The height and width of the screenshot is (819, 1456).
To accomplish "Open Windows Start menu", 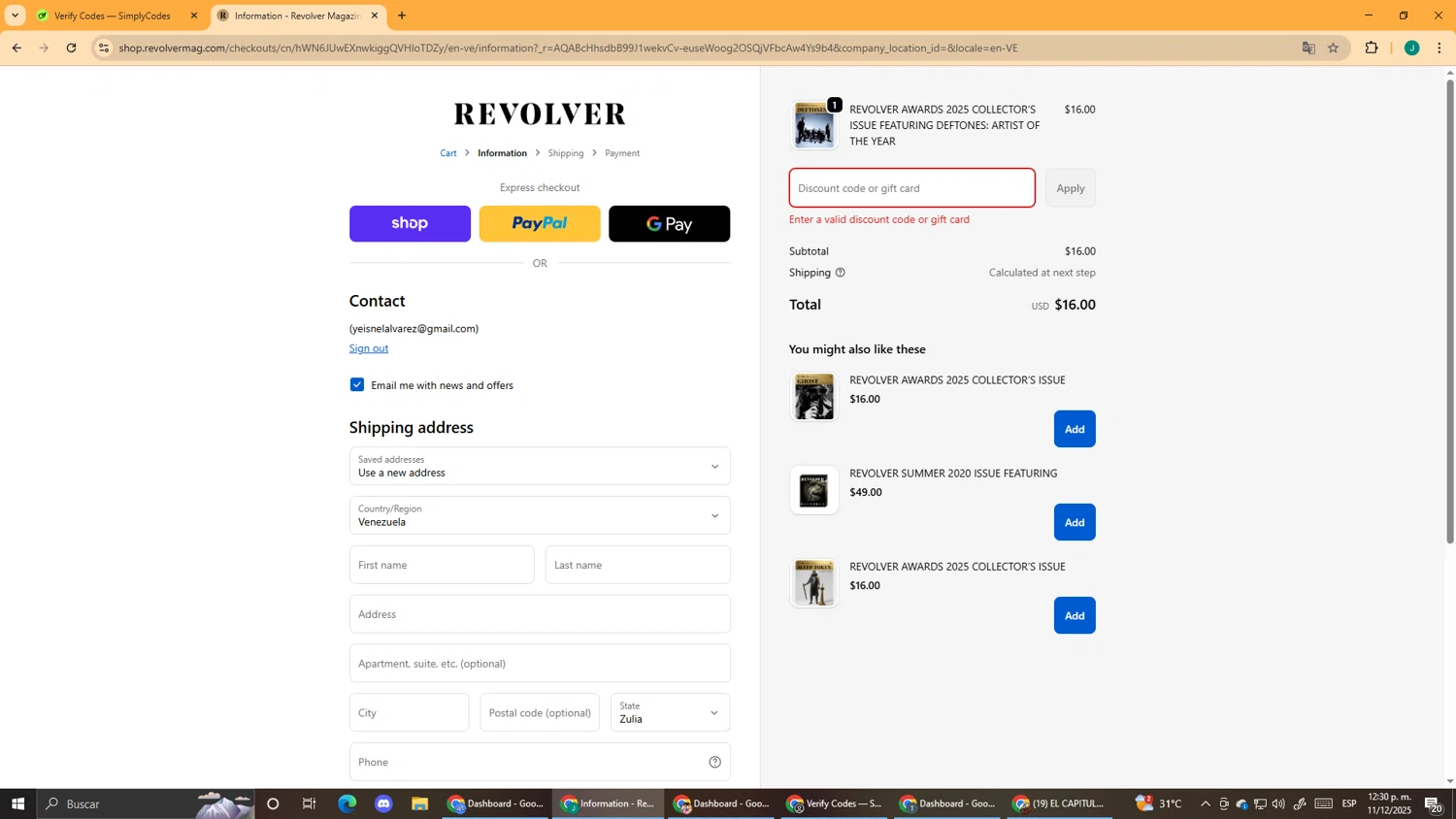I will click(x=17, y=803).
